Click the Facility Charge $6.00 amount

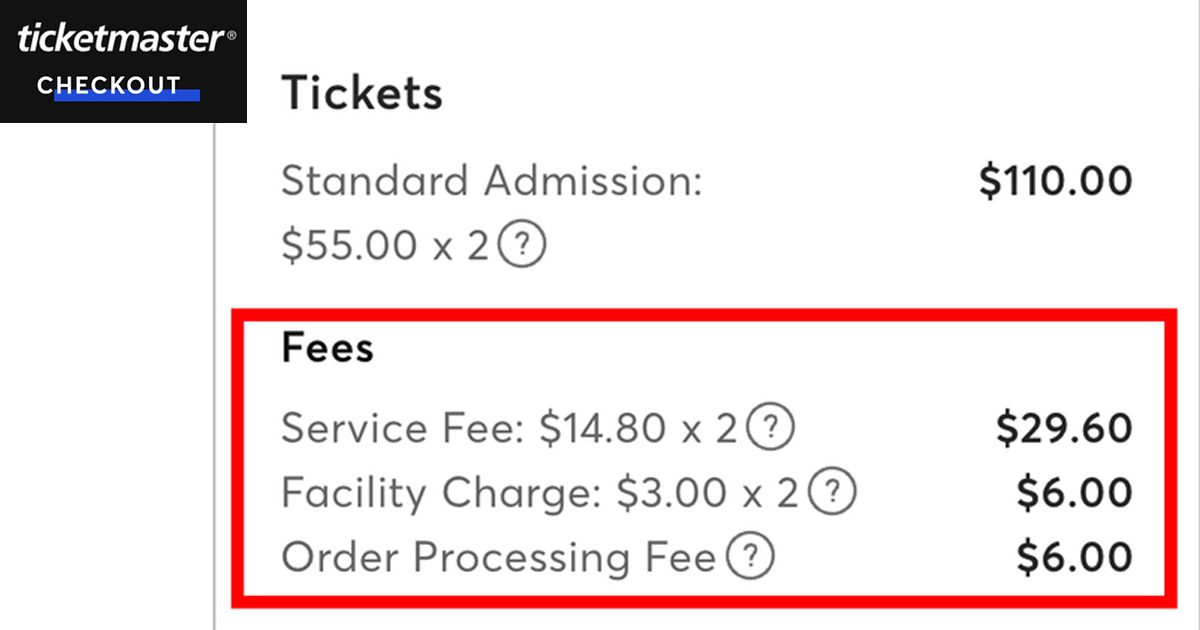pos(1074,493)
